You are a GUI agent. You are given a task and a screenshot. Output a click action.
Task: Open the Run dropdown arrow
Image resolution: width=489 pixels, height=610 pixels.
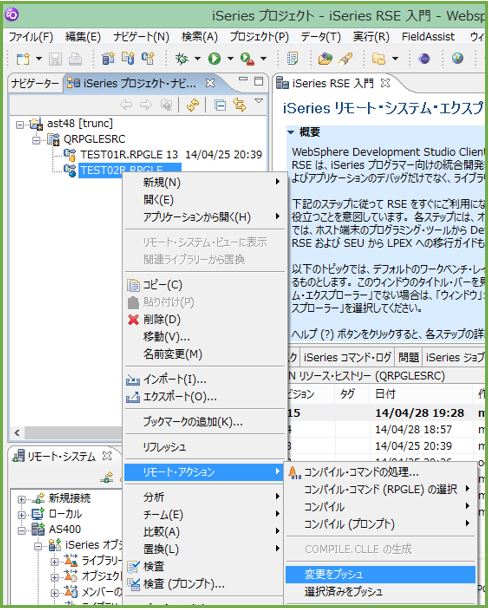click(230, 59)
